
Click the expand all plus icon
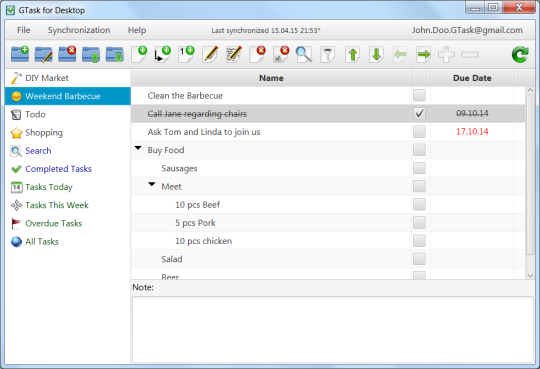(446, 54)
